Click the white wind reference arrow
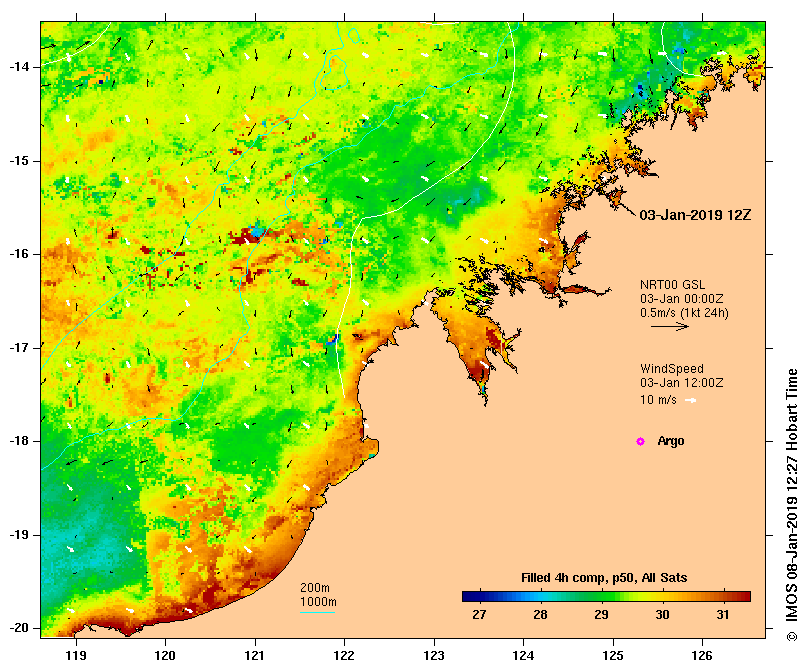Viewport: 809px width, 672px height. 690,400
